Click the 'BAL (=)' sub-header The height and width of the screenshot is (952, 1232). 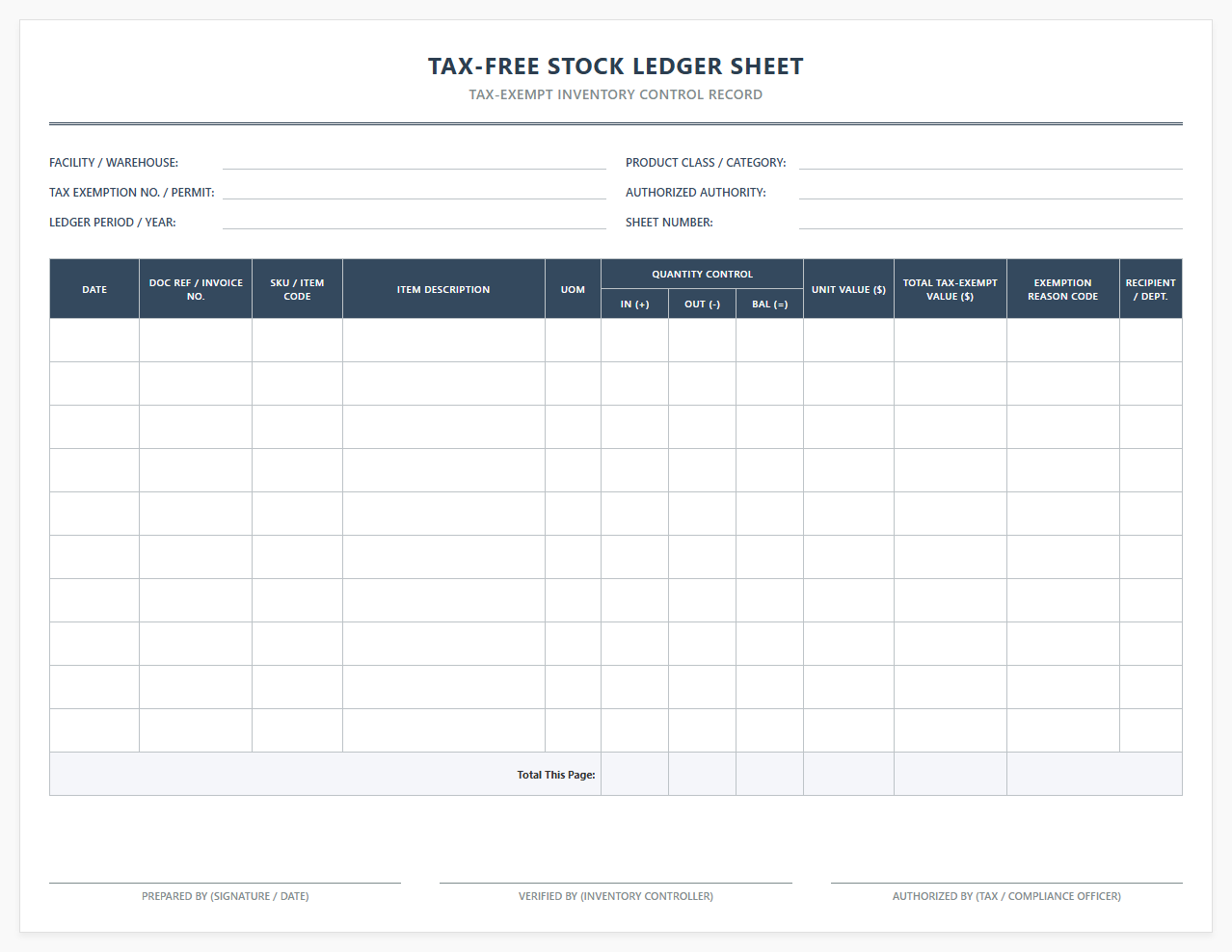(x=769, y=304)
